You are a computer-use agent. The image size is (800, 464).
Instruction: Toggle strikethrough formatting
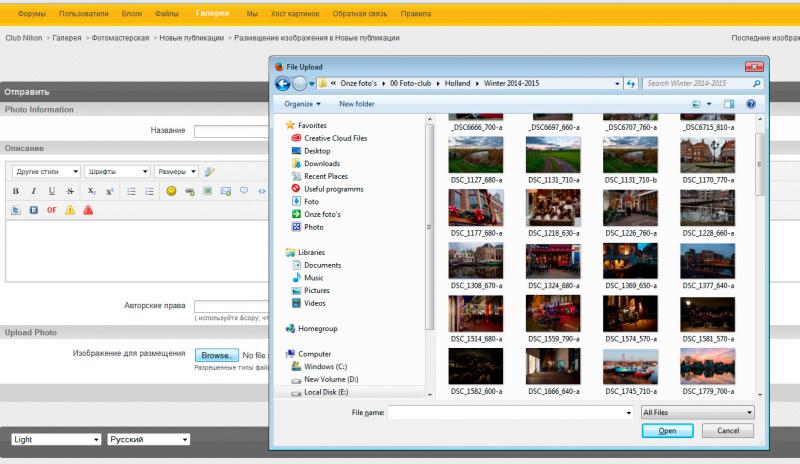pos(70,191)
